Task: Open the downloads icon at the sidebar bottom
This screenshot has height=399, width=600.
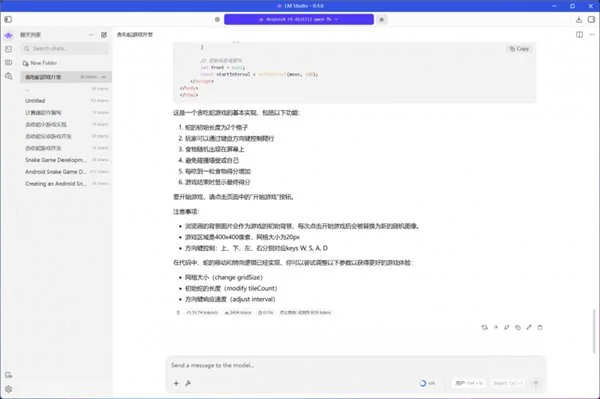Action: [8, 375]
